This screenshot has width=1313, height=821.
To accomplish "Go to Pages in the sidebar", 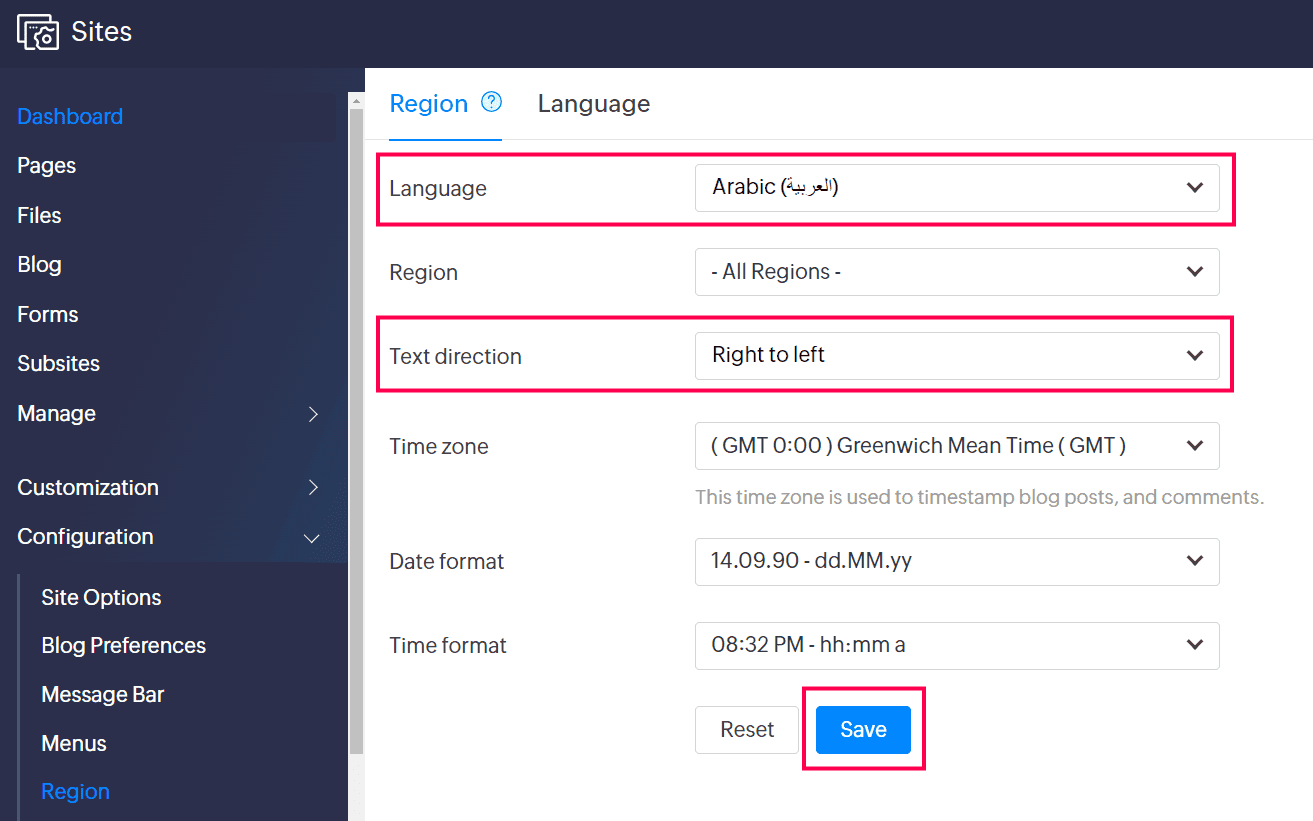I will (47, 166).
